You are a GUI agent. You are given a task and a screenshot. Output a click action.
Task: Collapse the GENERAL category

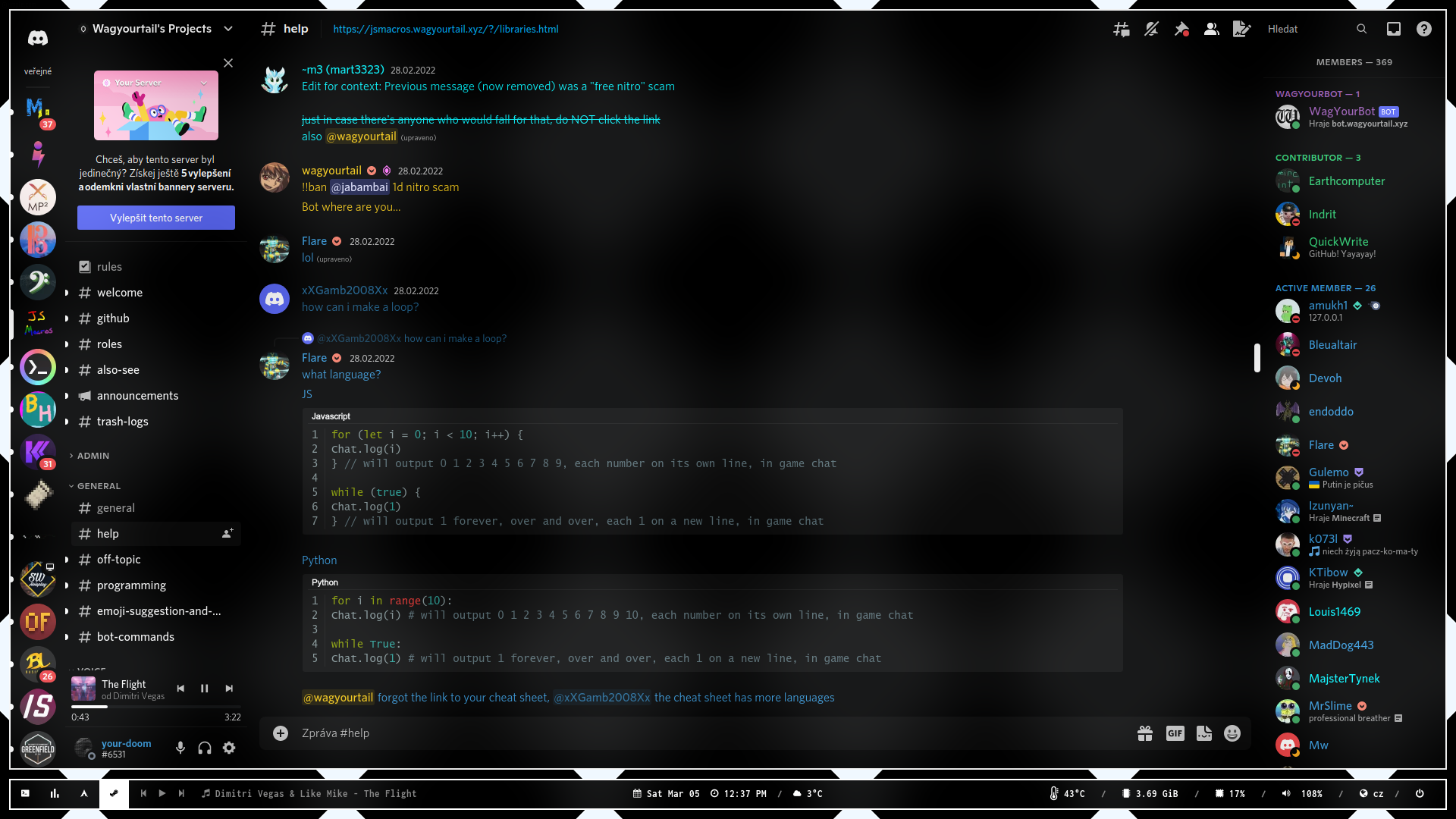[99, 486]
